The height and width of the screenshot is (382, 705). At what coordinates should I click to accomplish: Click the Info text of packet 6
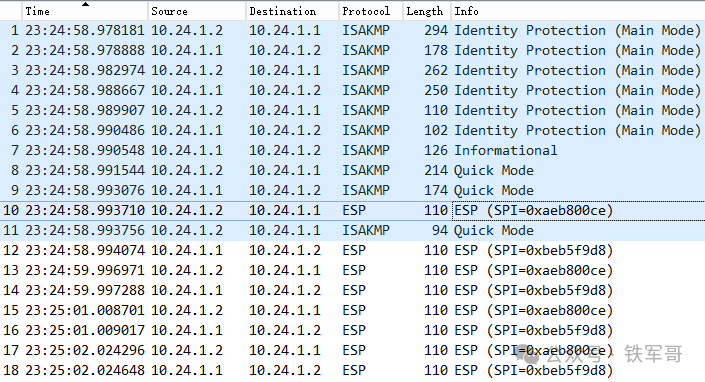tap(577, 130)
